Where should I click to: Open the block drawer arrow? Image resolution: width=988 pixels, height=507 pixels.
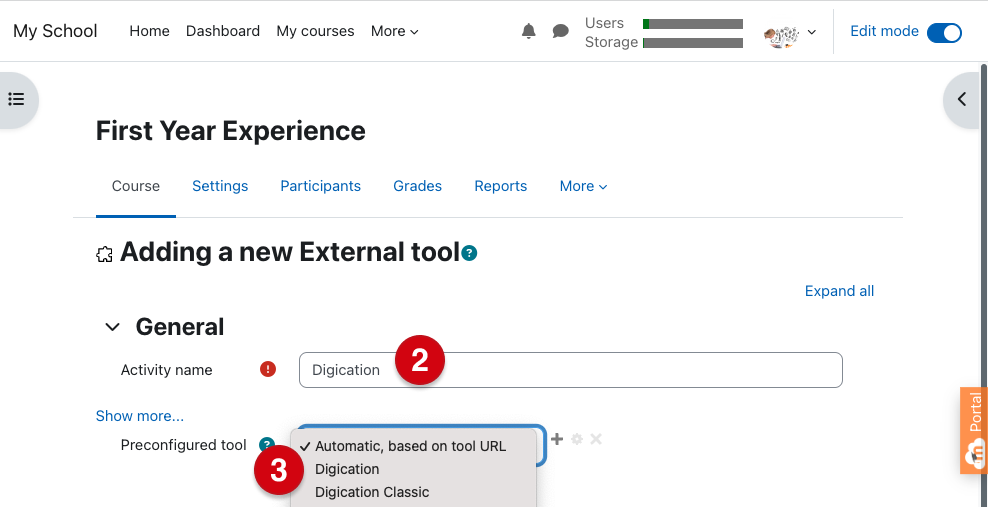point(962,100)
